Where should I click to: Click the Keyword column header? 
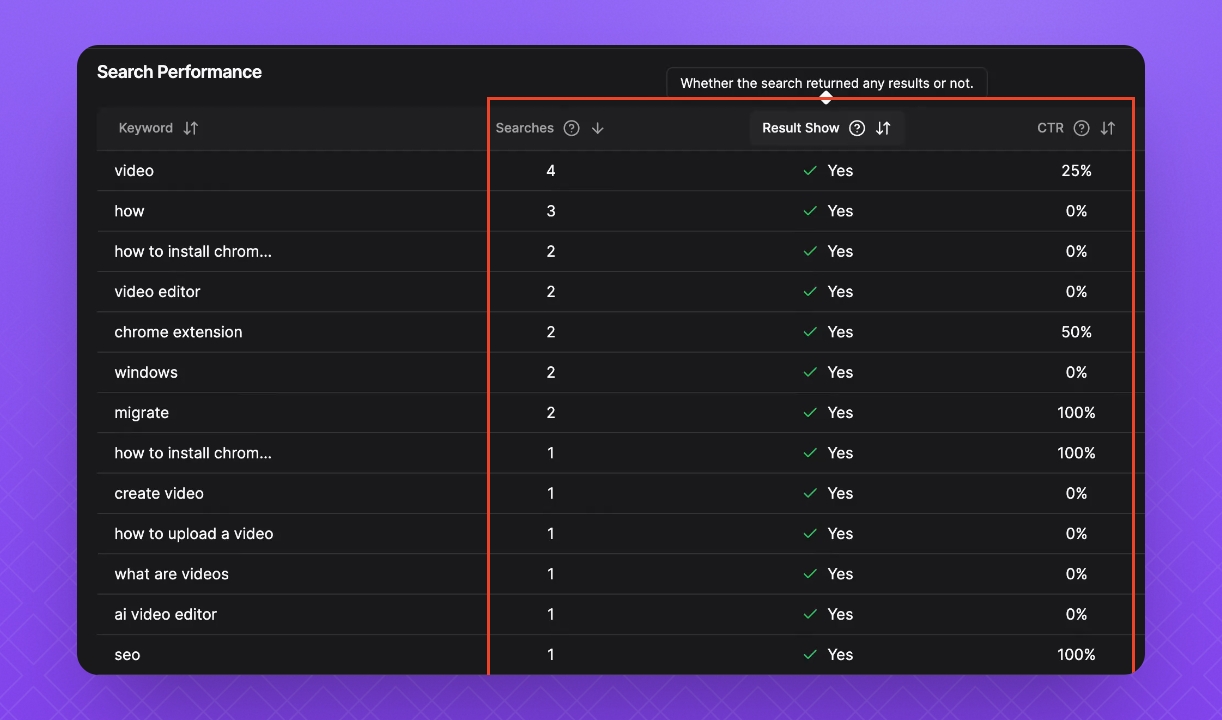pyautogui.click(x=146, y=128)
